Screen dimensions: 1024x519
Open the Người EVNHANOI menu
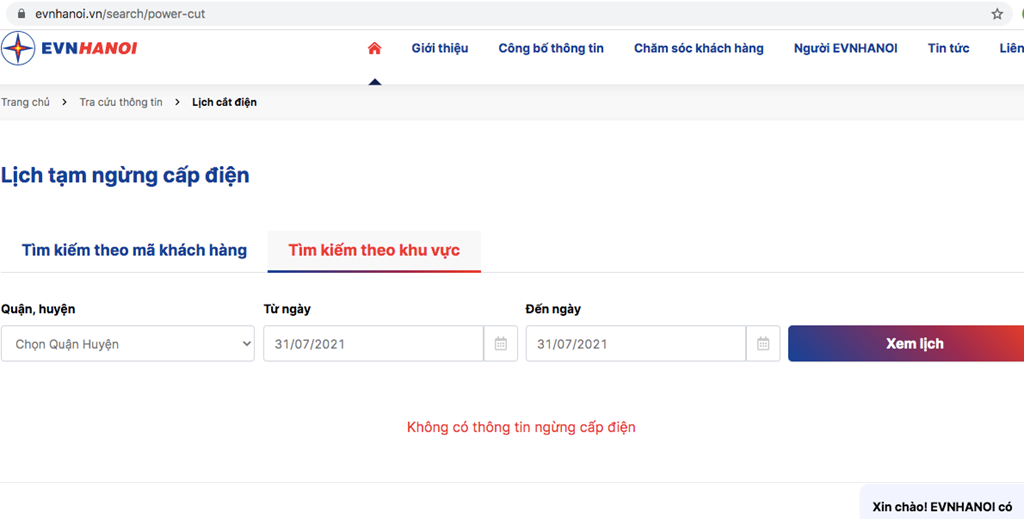[846, 48]
